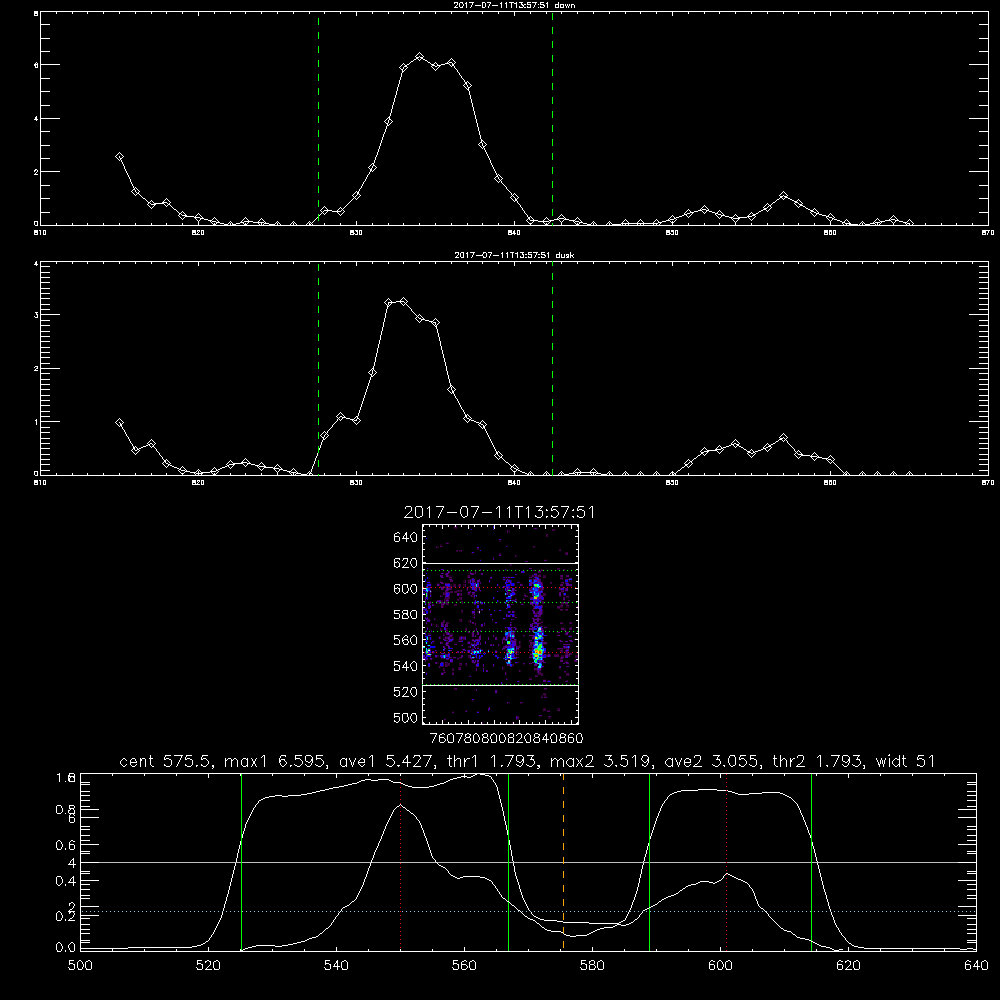Click the '580' x-axis label of bottom plot

(592, 966)
